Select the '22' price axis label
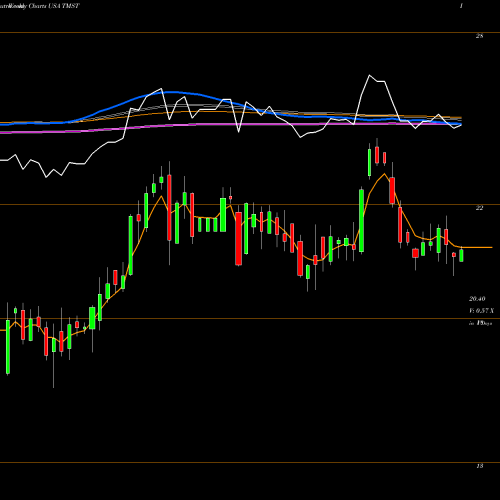 click(x=479, y=208)
